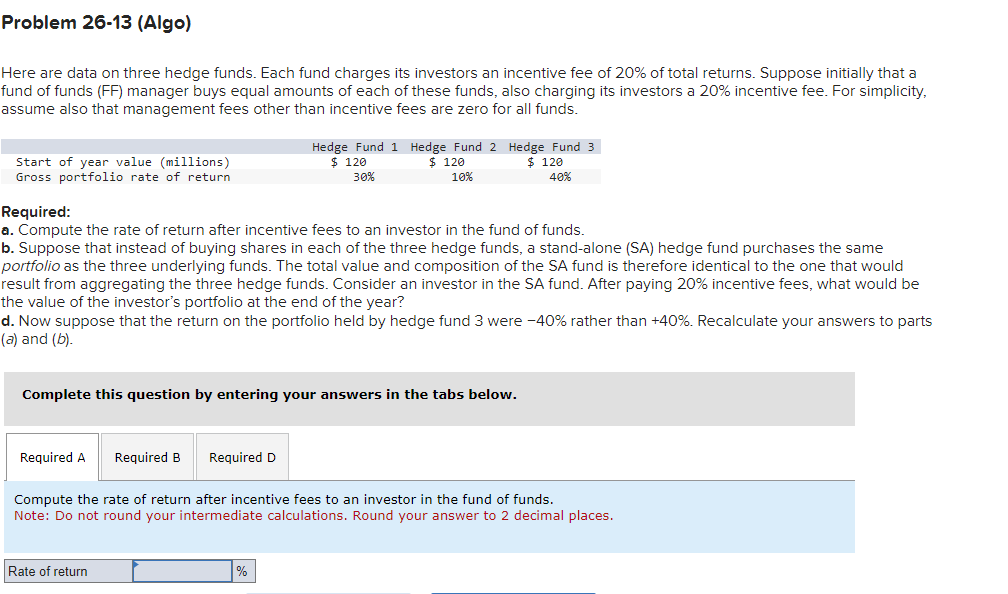Click the Complete this question banner text
The image size is (1008, 594).
point(269,394)
